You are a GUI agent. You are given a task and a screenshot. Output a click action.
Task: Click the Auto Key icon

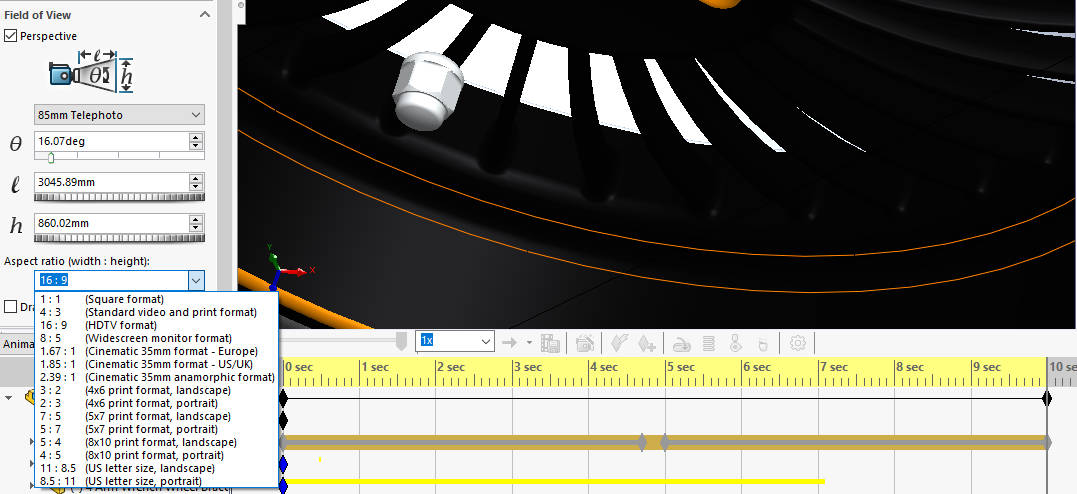(x=618, y=342)
